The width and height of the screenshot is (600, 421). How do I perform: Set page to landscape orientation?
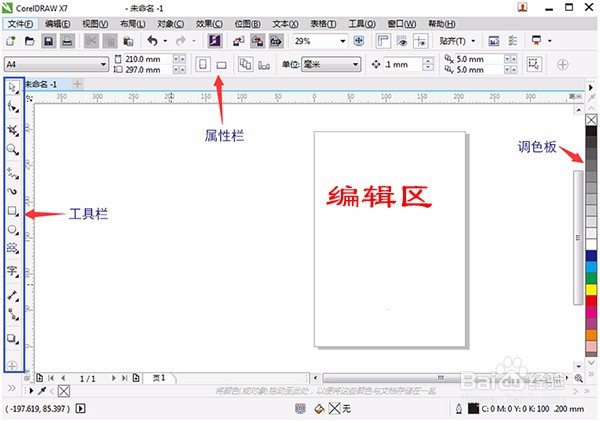(x=221, y=65)
